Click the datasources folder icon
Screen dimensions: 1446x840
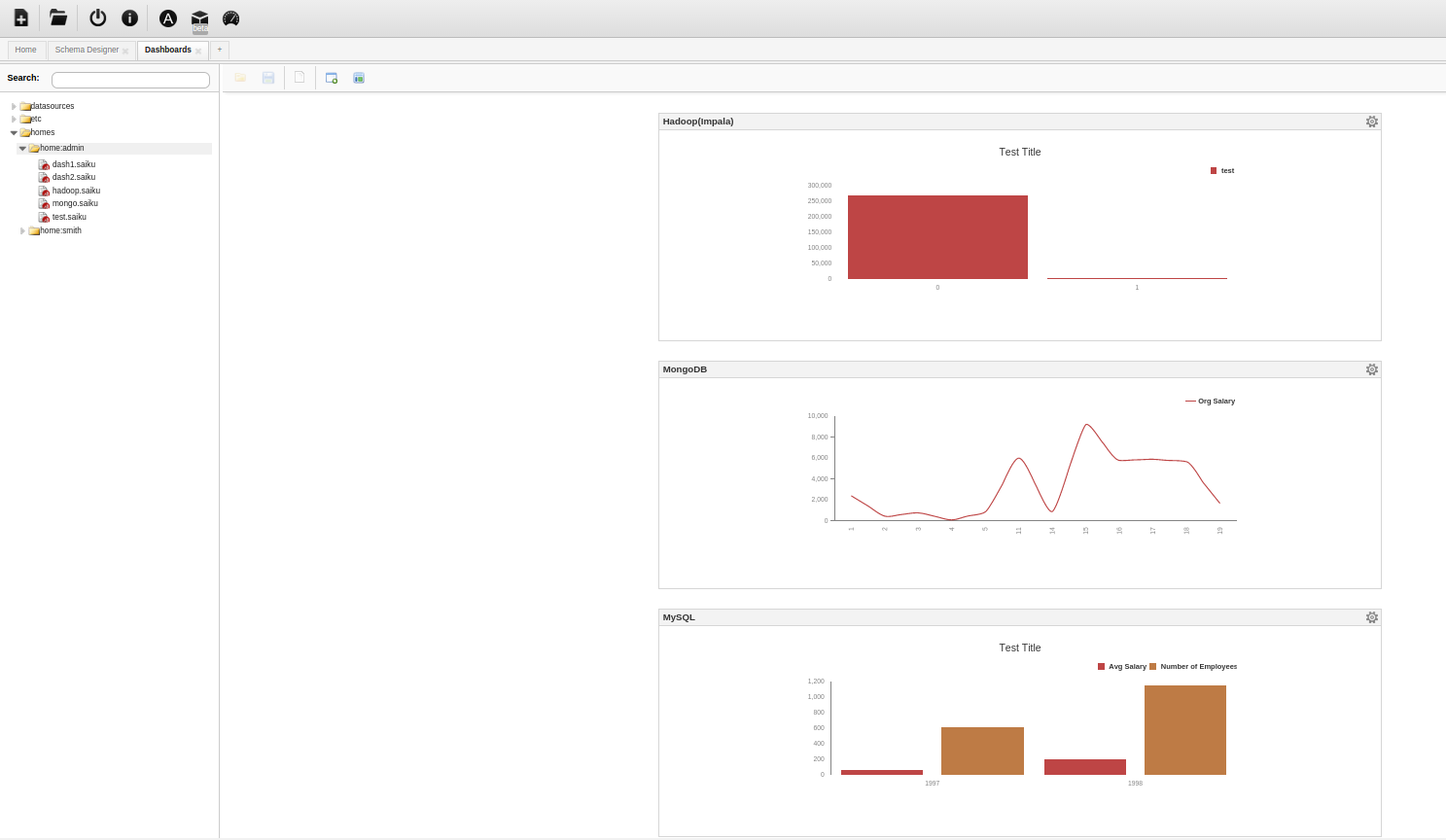[x=25, y=106]
